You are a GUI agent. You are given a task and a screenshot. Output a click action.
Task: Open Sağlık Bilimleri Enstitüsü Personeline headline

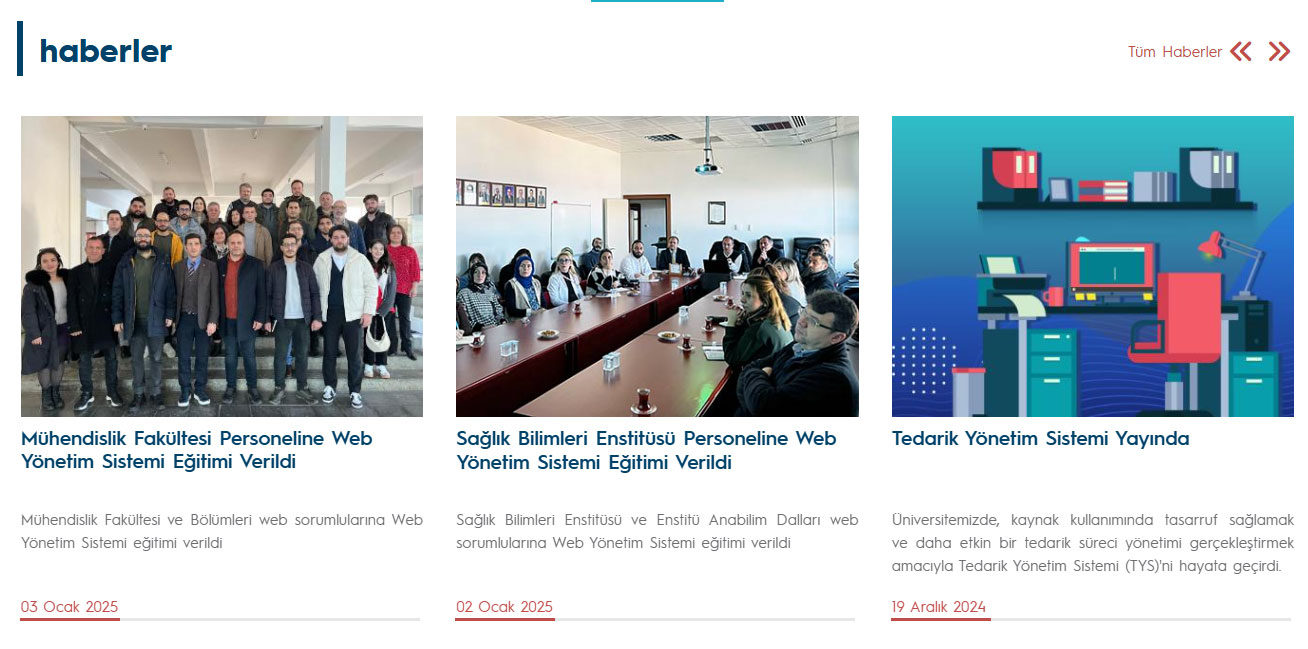646,450
